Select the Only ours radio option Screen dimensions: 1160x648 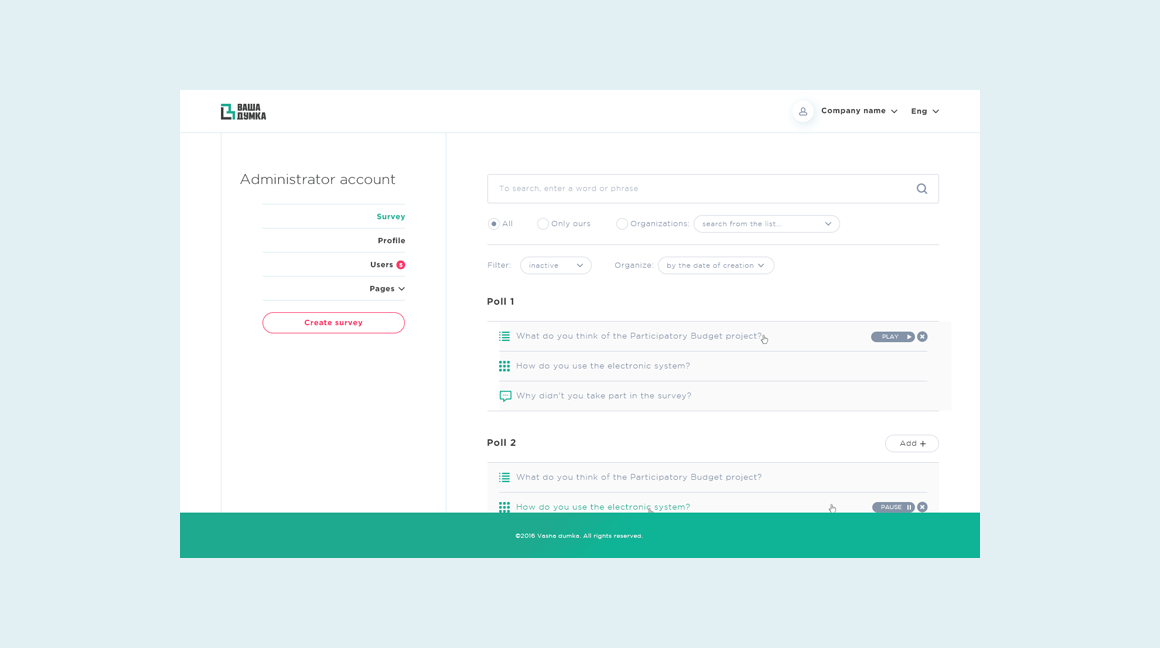543,224
